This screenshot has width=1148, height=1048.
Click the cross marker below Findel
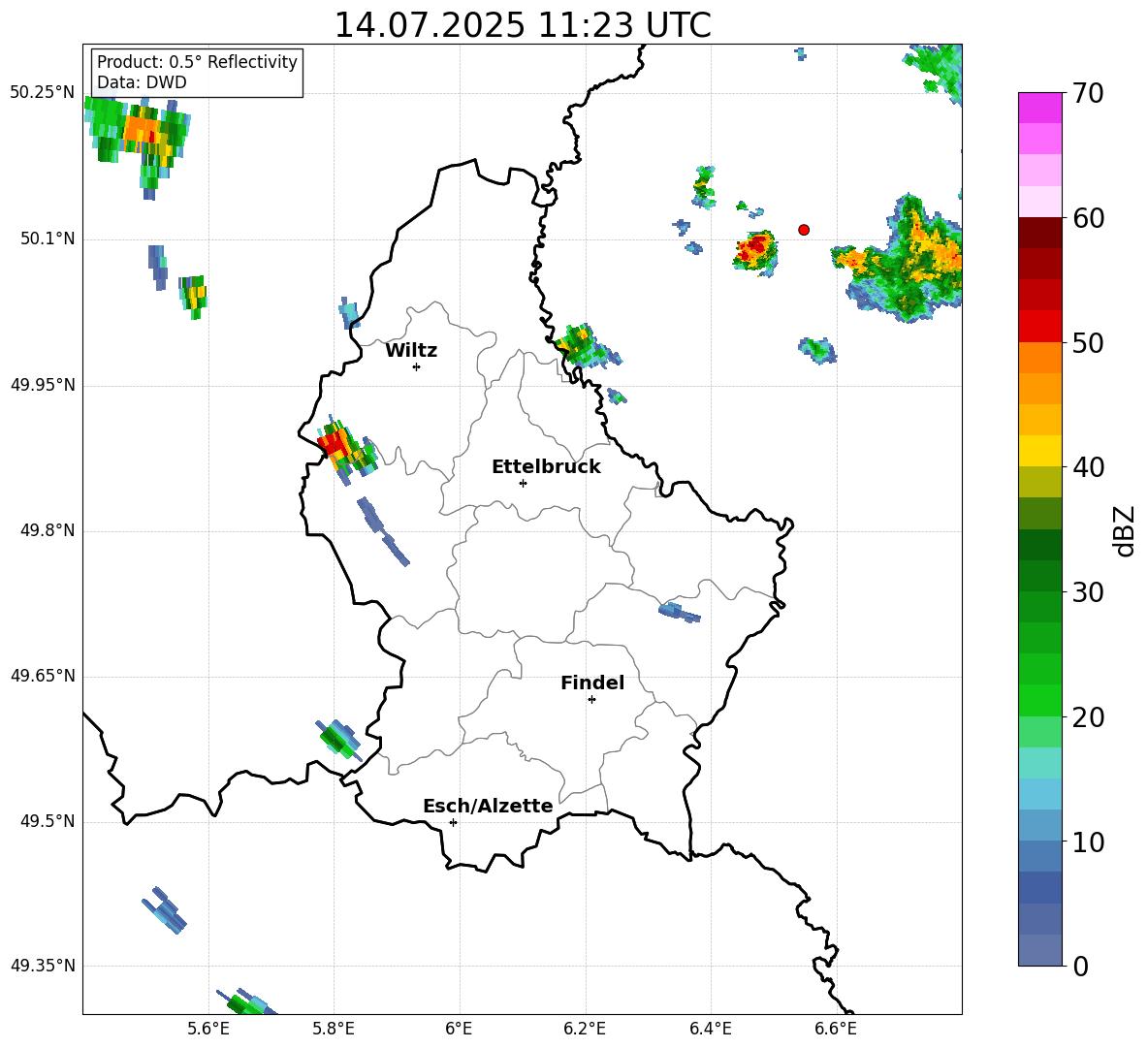591,700
